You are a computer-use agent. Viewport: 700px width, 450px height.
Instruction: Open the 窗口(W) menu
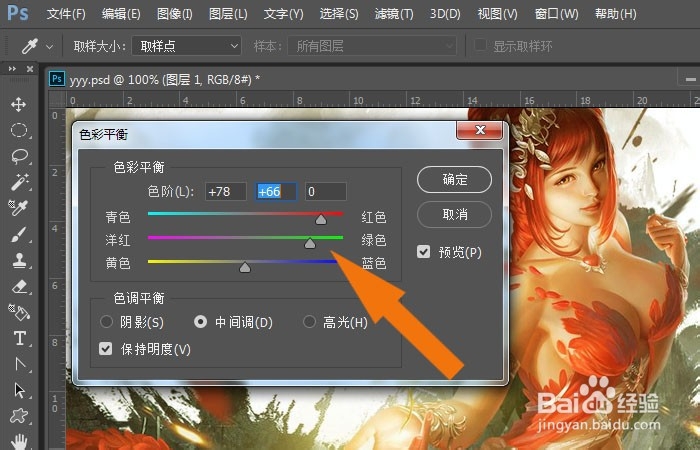click(556, 14)
